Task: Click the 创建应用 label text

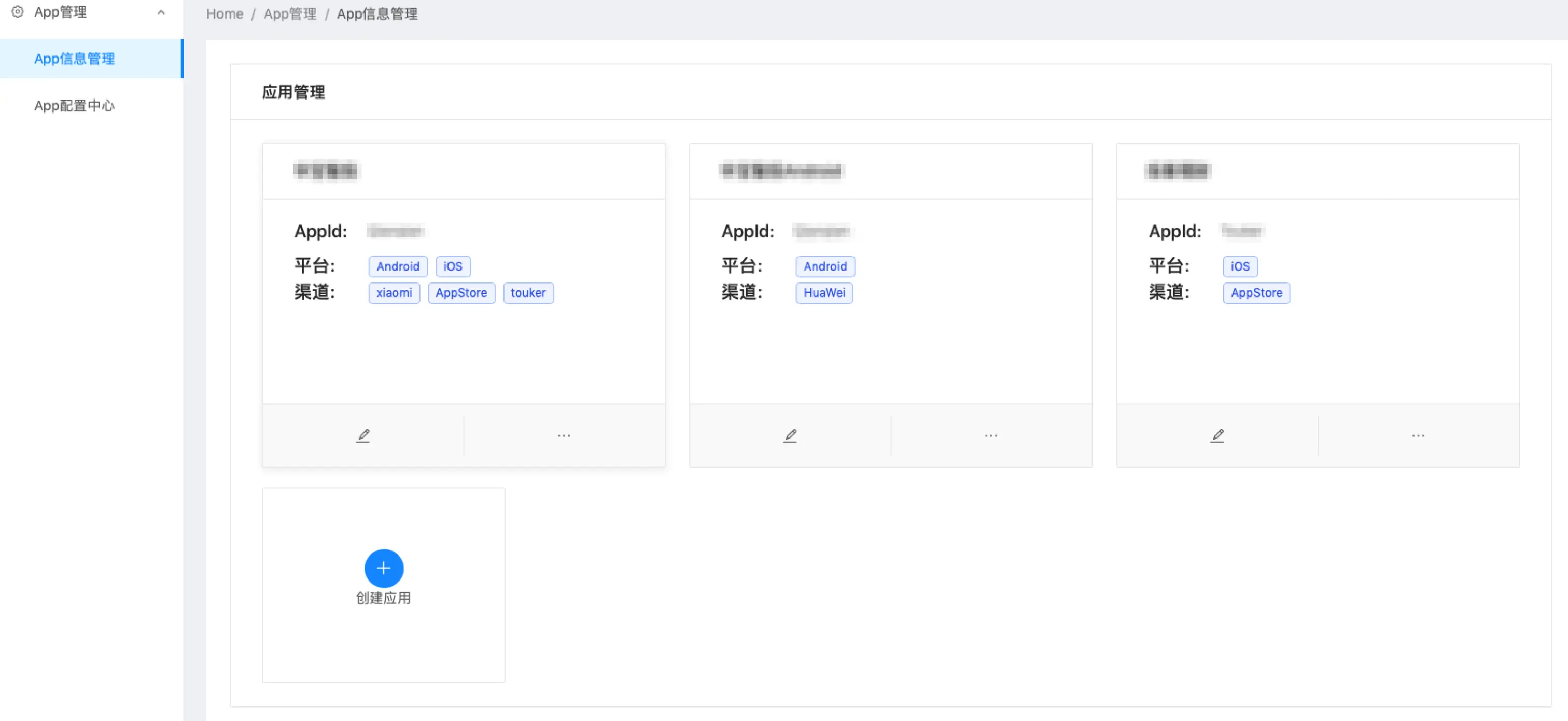Action: (384, 598)
